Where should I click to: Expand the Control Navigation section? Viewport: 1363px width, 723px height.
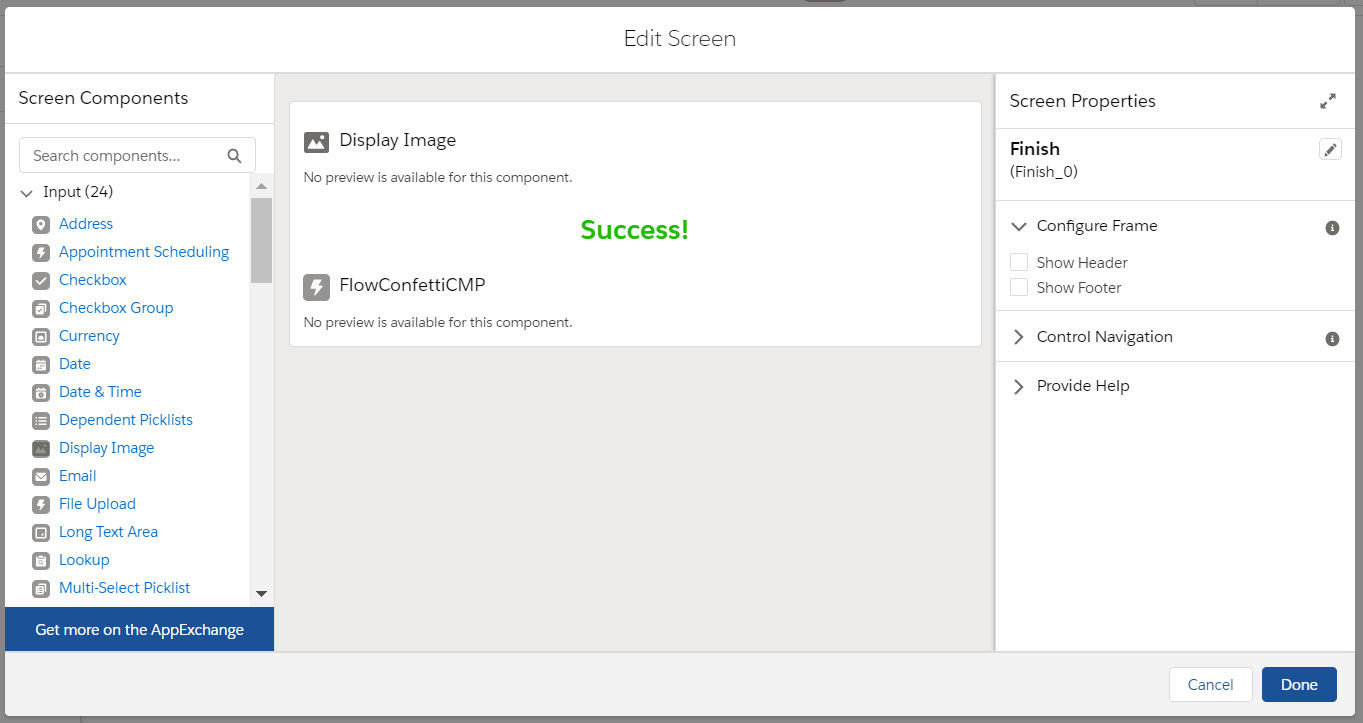[1018, 337]
